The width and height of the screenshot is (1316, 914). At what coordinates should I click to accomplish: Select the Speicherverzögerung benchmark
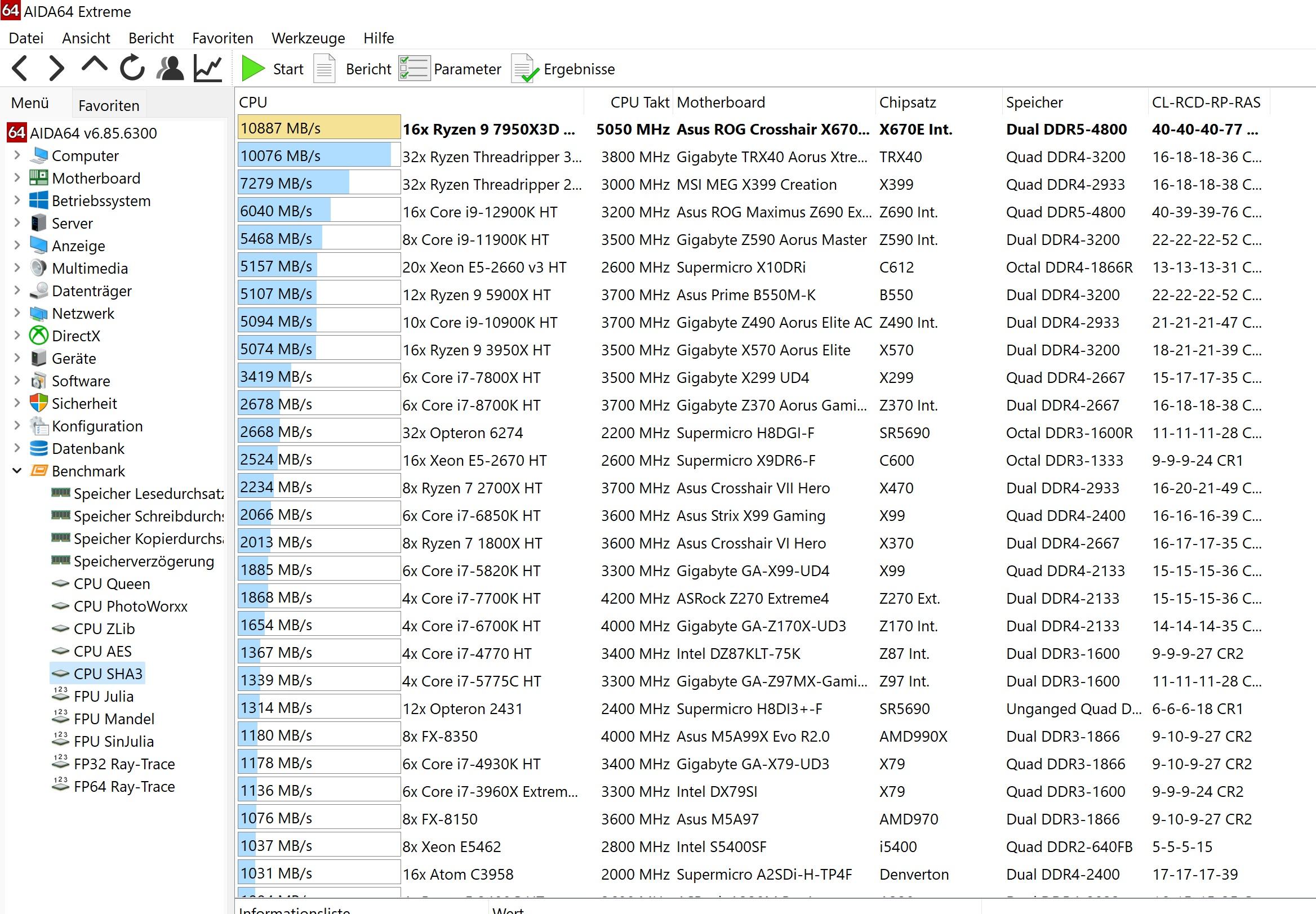(144, 561)
